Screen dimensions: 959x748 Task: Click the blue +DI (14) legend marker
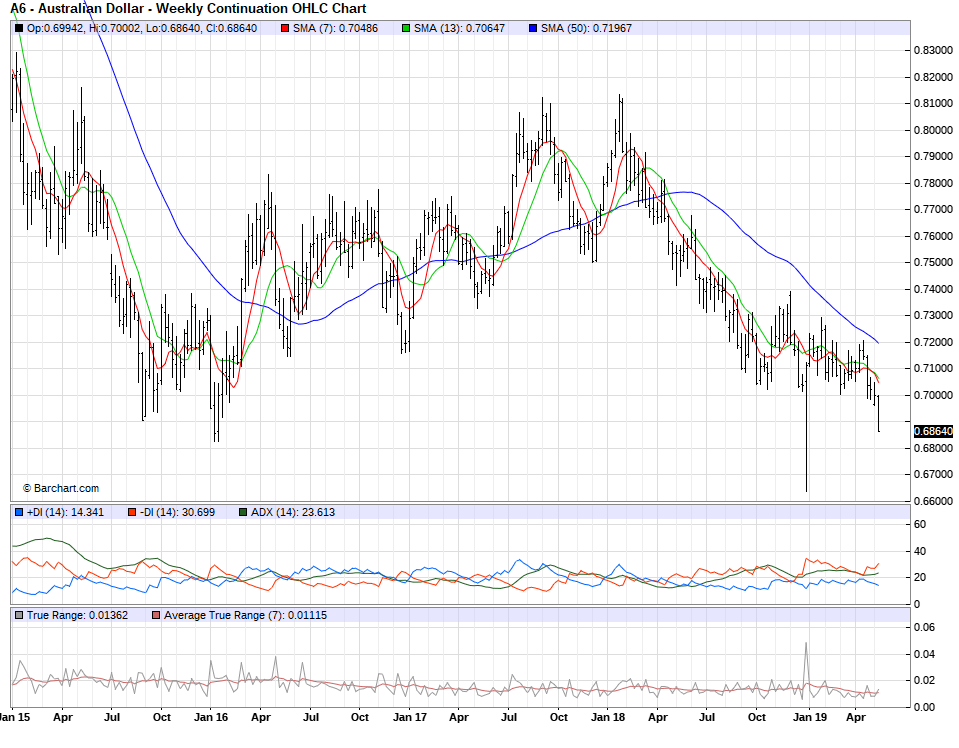pyautogui.click(x=19, y=512)
